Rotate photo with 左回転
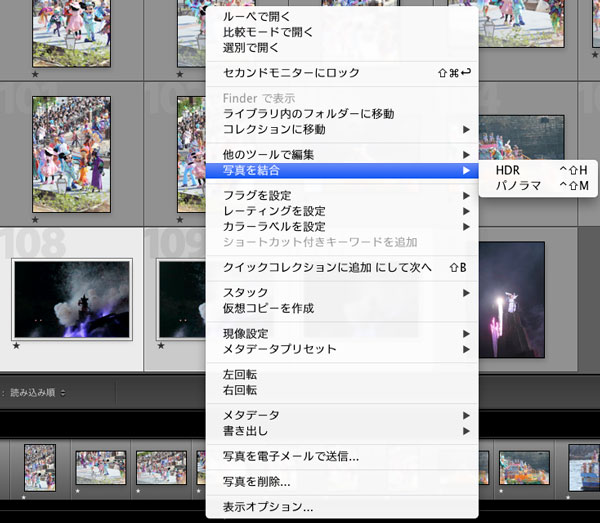The height and width of the screenshot is (523, 600). (x=342, y=375)
